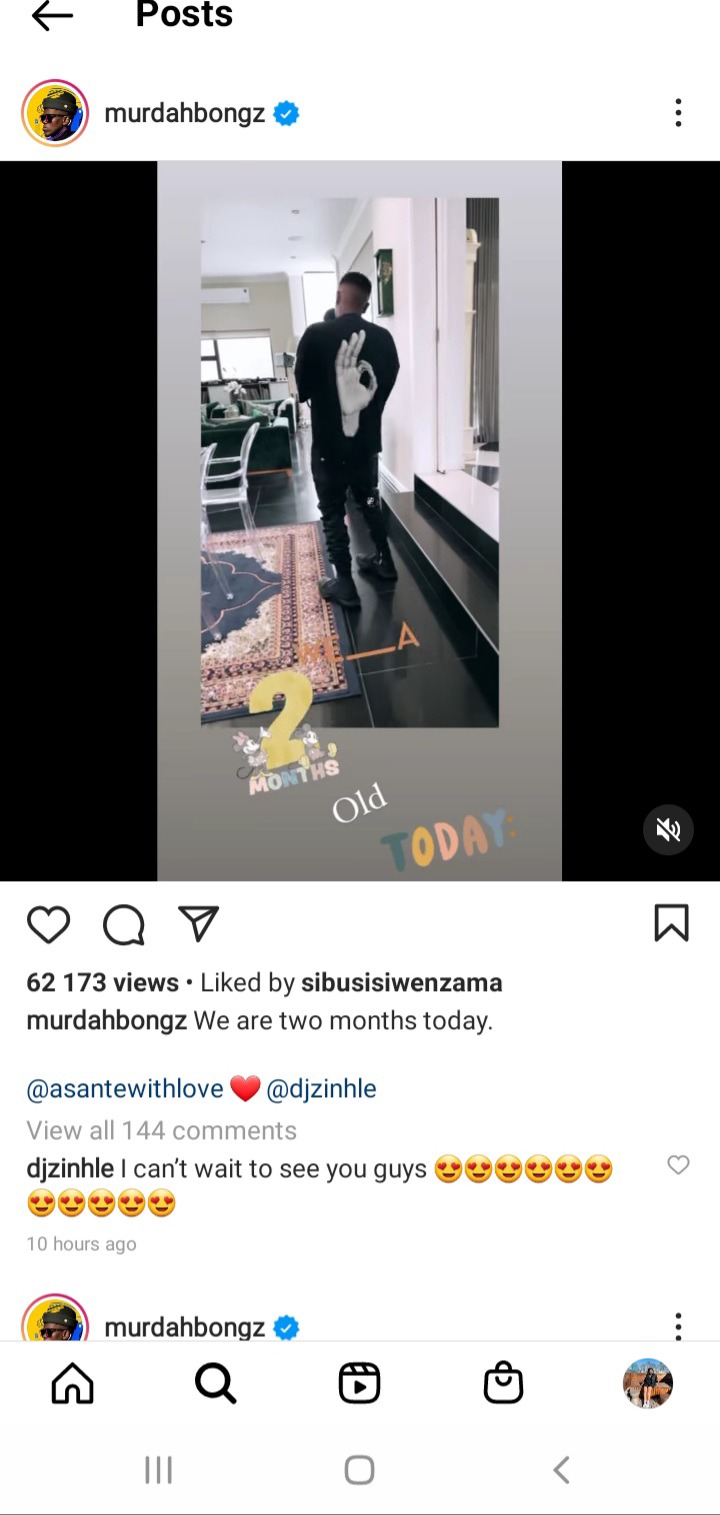Open more options for first murdahbongz post
The width and height of the screenshot is (720, 1515).
coord(678,113)
